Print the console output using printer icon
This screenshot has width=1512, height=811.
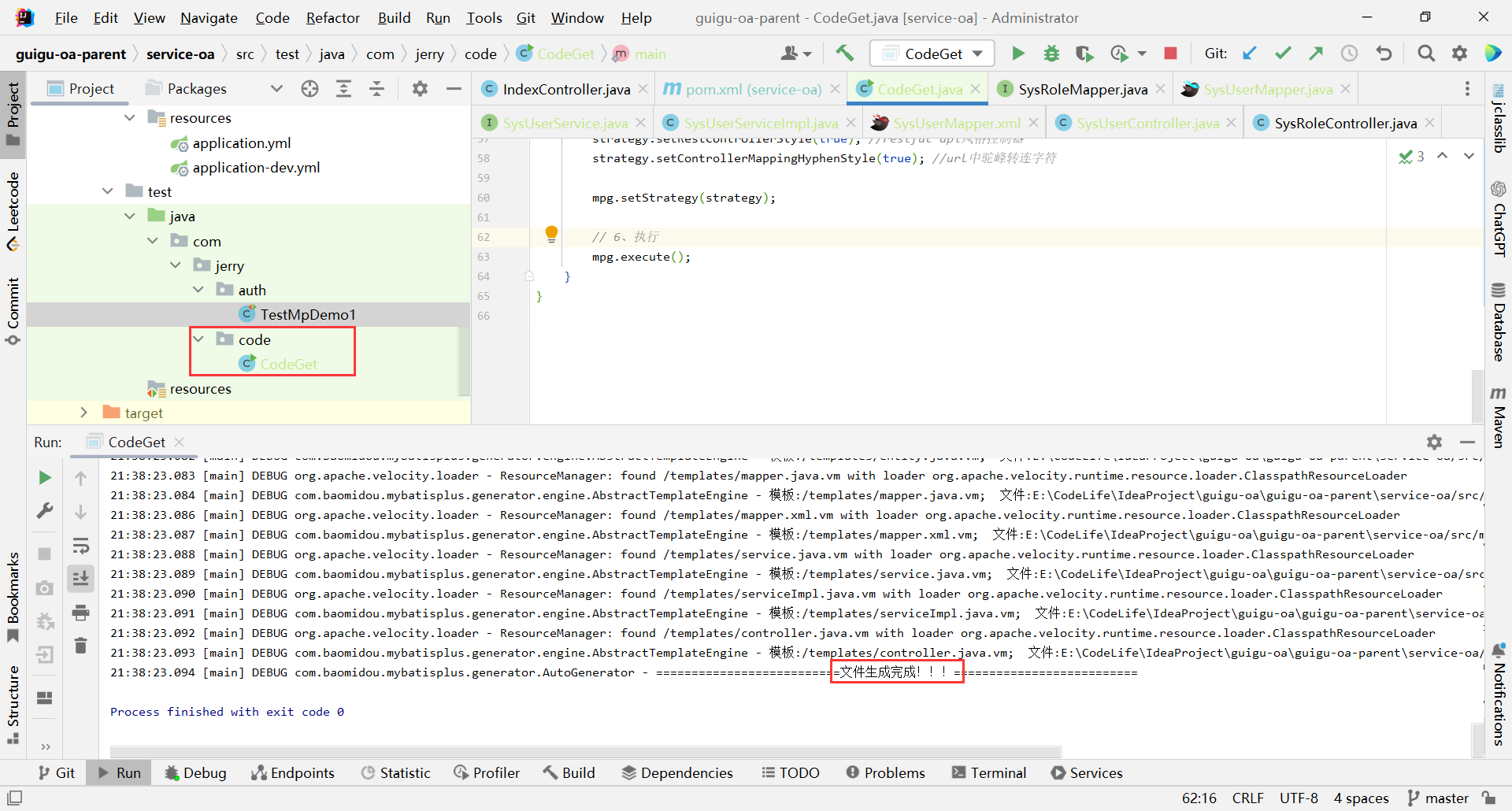80,613
